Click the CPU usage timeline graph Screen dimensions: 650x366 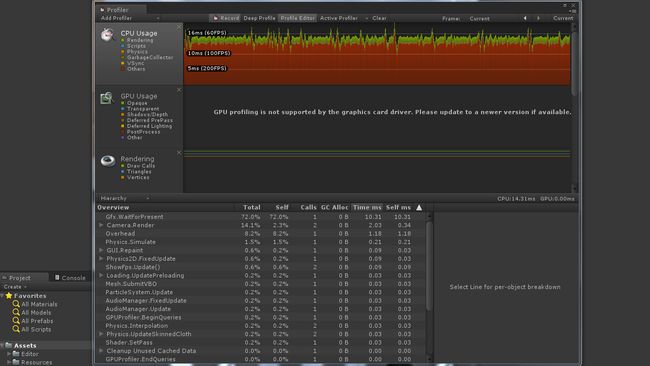click(377, 54)
